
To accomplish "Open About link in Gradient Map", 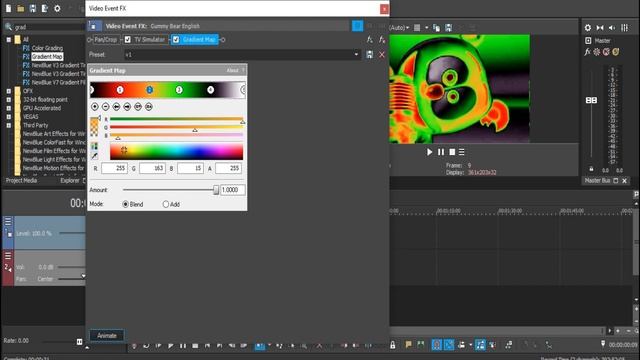I will pos(232,71).
